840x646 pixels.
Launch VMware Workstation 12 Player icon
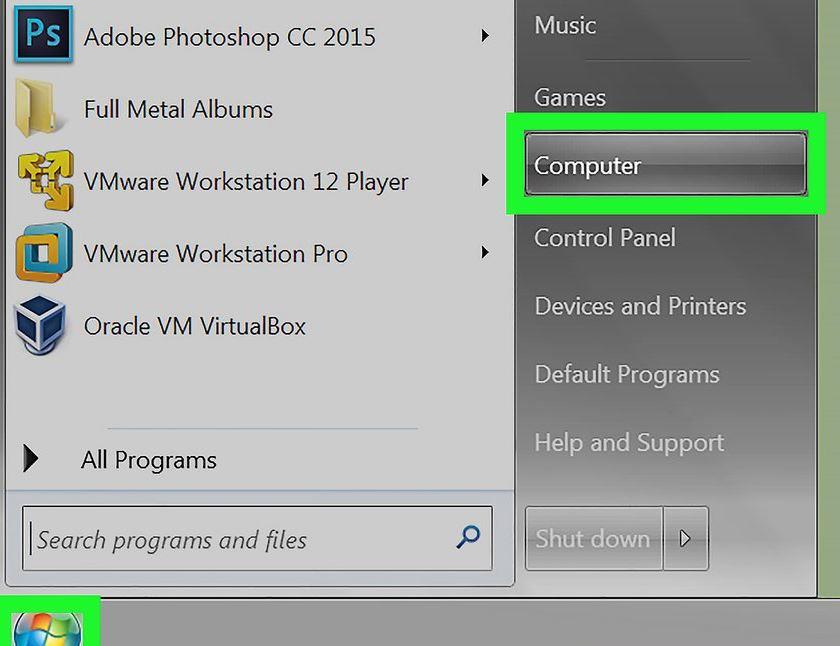coord(45,181)
